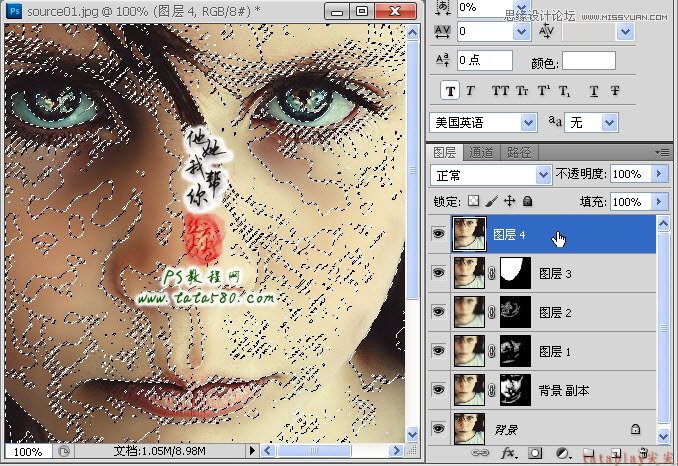Click the text 颜色 color swatch
This screenshot has width=678, height=466.
pyautogui.click(x=588, y=61)
